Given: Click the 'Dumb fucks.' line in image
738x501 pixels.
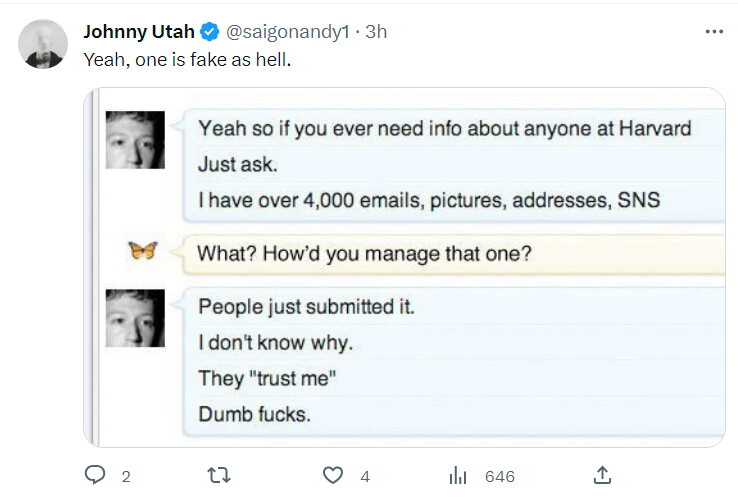Looking at the screenshot, I should (254, 414).
